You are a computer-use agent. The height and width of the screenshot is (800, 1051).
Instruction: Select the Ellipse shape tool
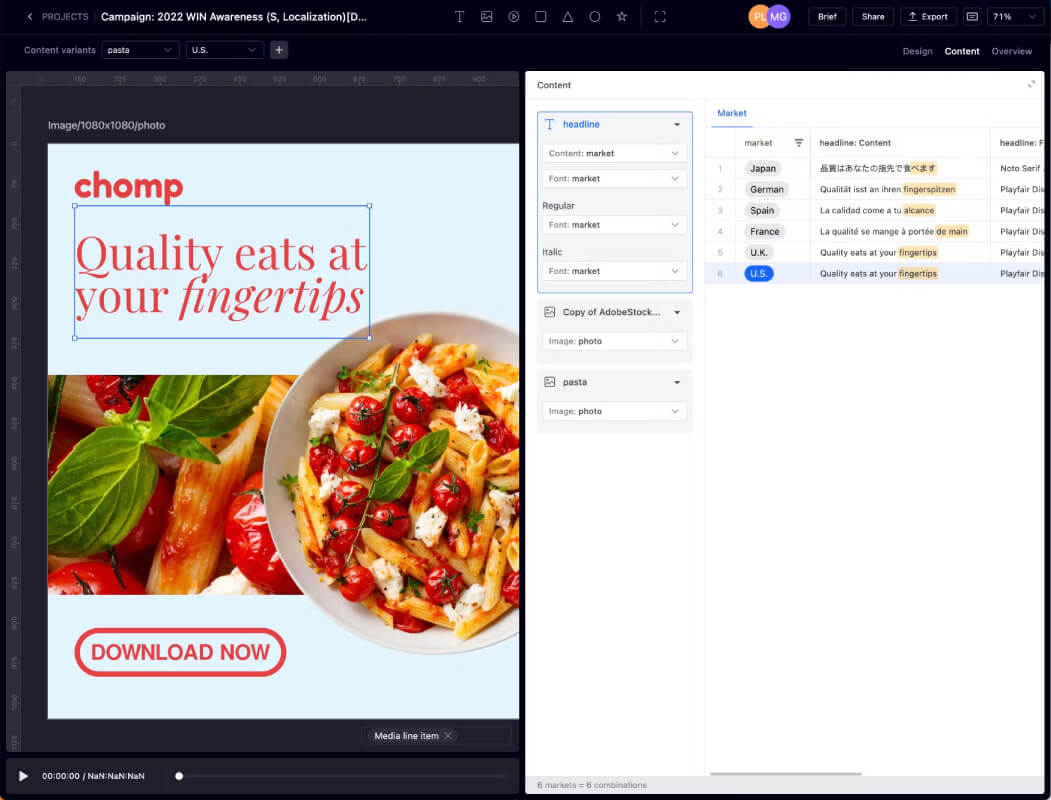(x=595, y=17)
